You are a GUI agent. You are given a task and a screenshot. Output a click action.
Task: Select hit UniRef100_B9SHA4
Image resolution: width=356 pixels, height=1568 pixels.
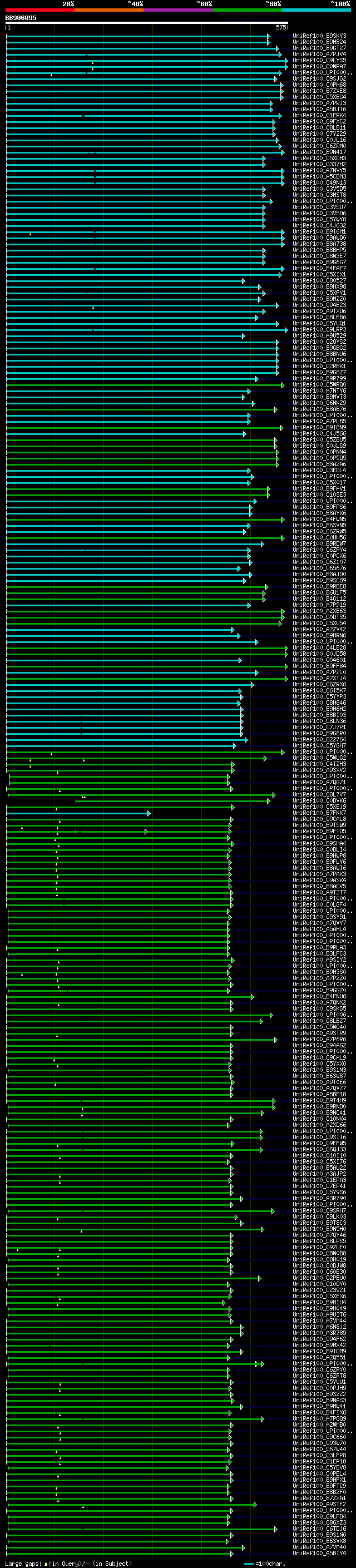click(319, 844)
